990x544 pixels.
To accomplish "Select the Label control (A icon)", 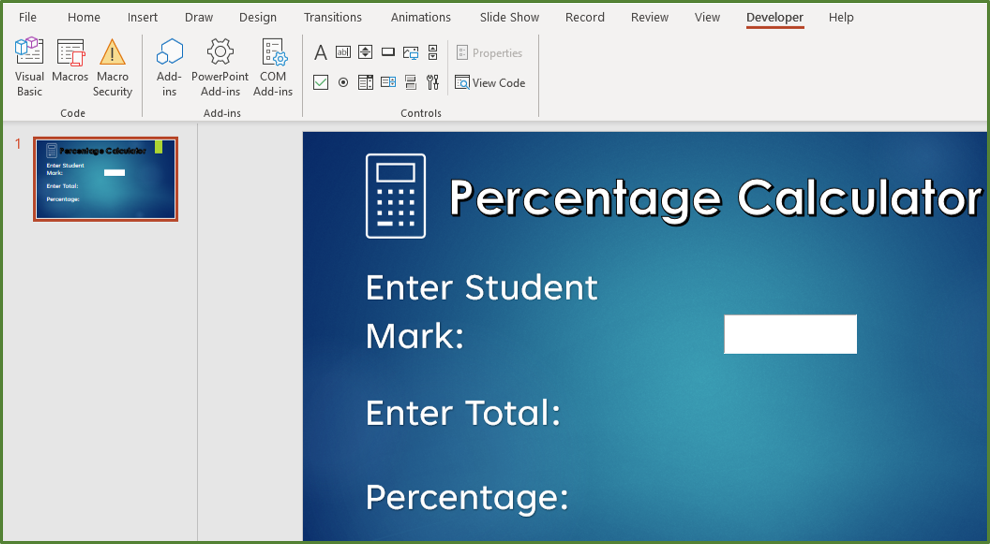I will point(320,52).
